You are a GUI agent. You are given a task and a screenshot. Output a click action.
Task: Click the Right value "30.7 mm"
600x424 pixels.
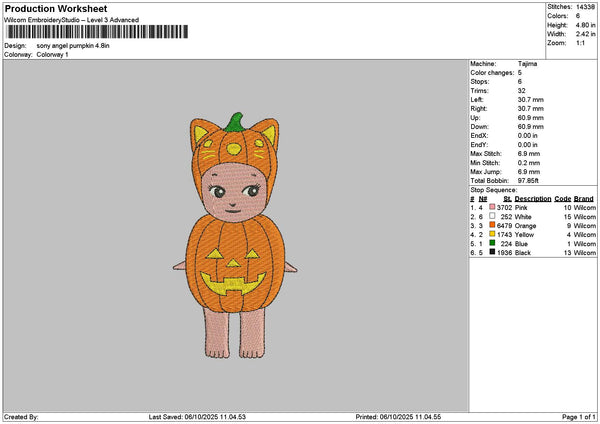point(530,109)
